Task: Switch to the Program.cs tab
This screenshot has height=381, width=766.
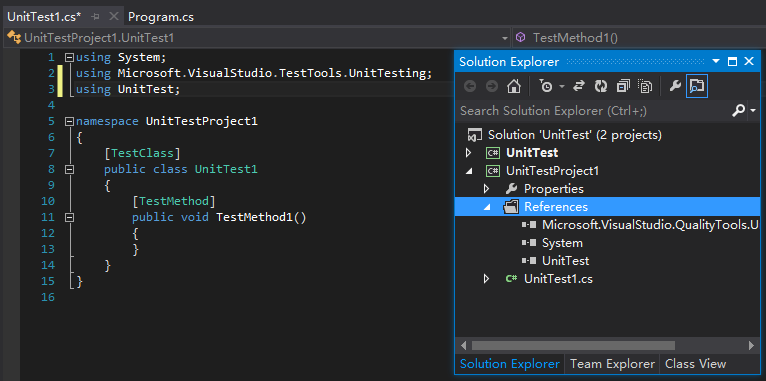Action: [161, 17]
